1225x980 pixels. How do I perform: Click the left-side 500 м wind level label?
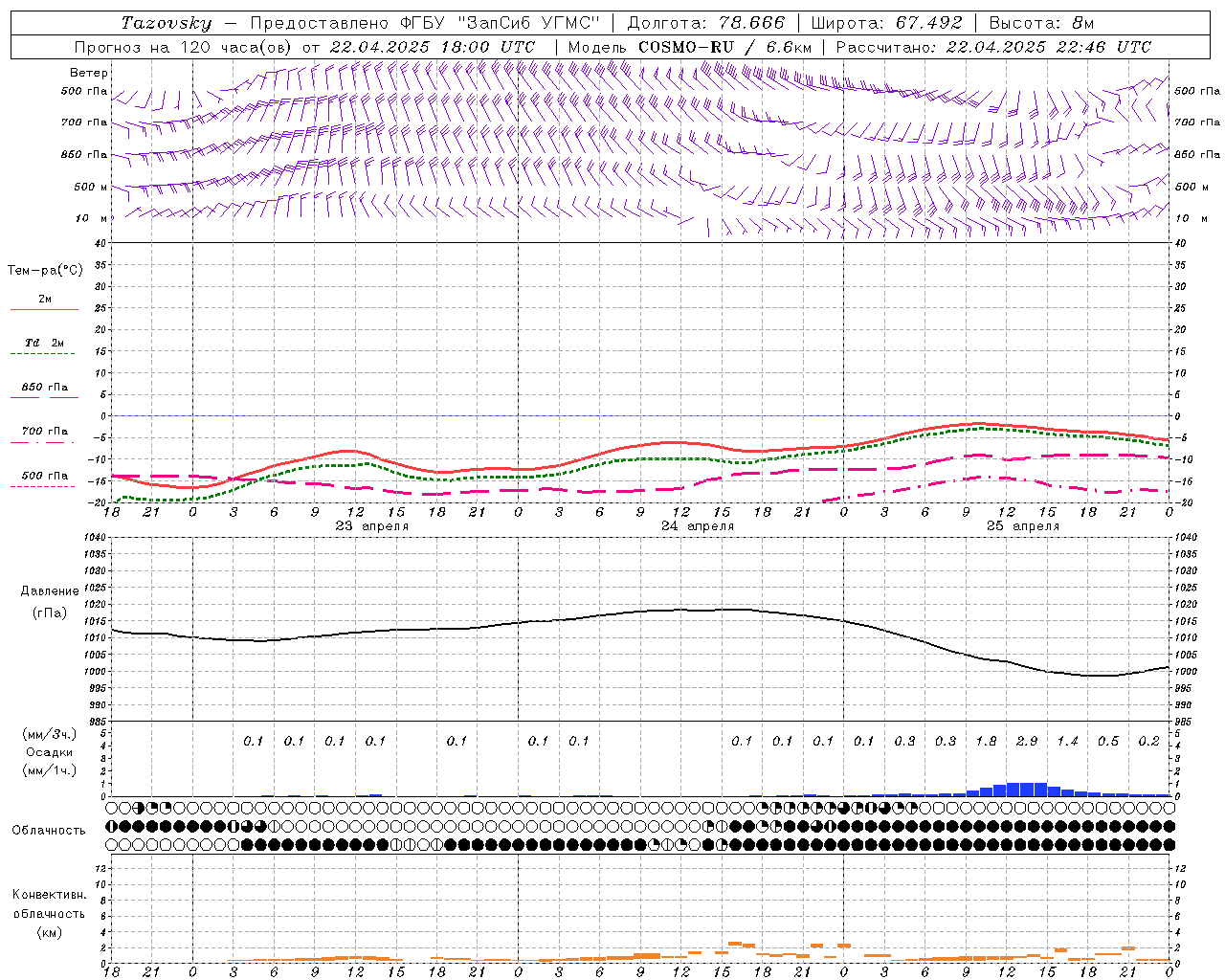[91, 187]
